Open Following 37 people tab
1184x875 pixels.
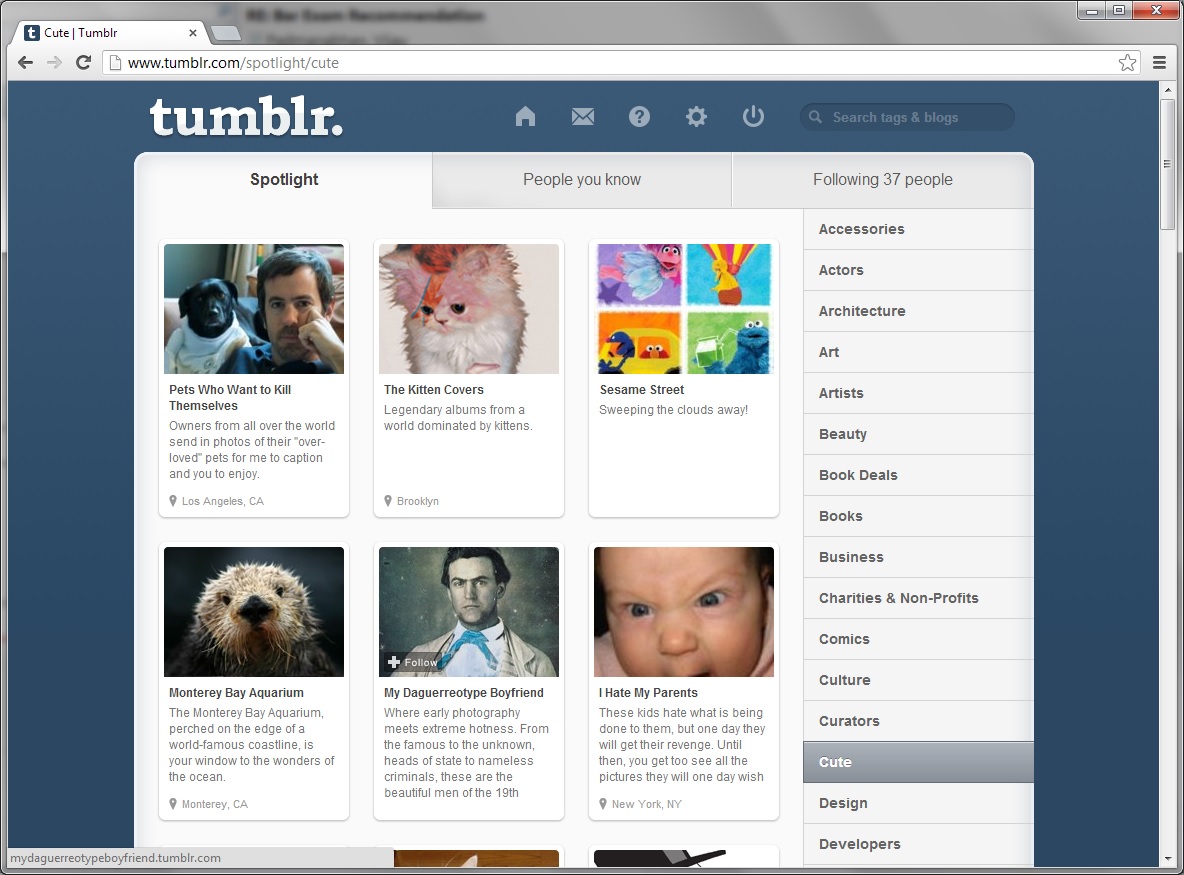click(883, 180)
